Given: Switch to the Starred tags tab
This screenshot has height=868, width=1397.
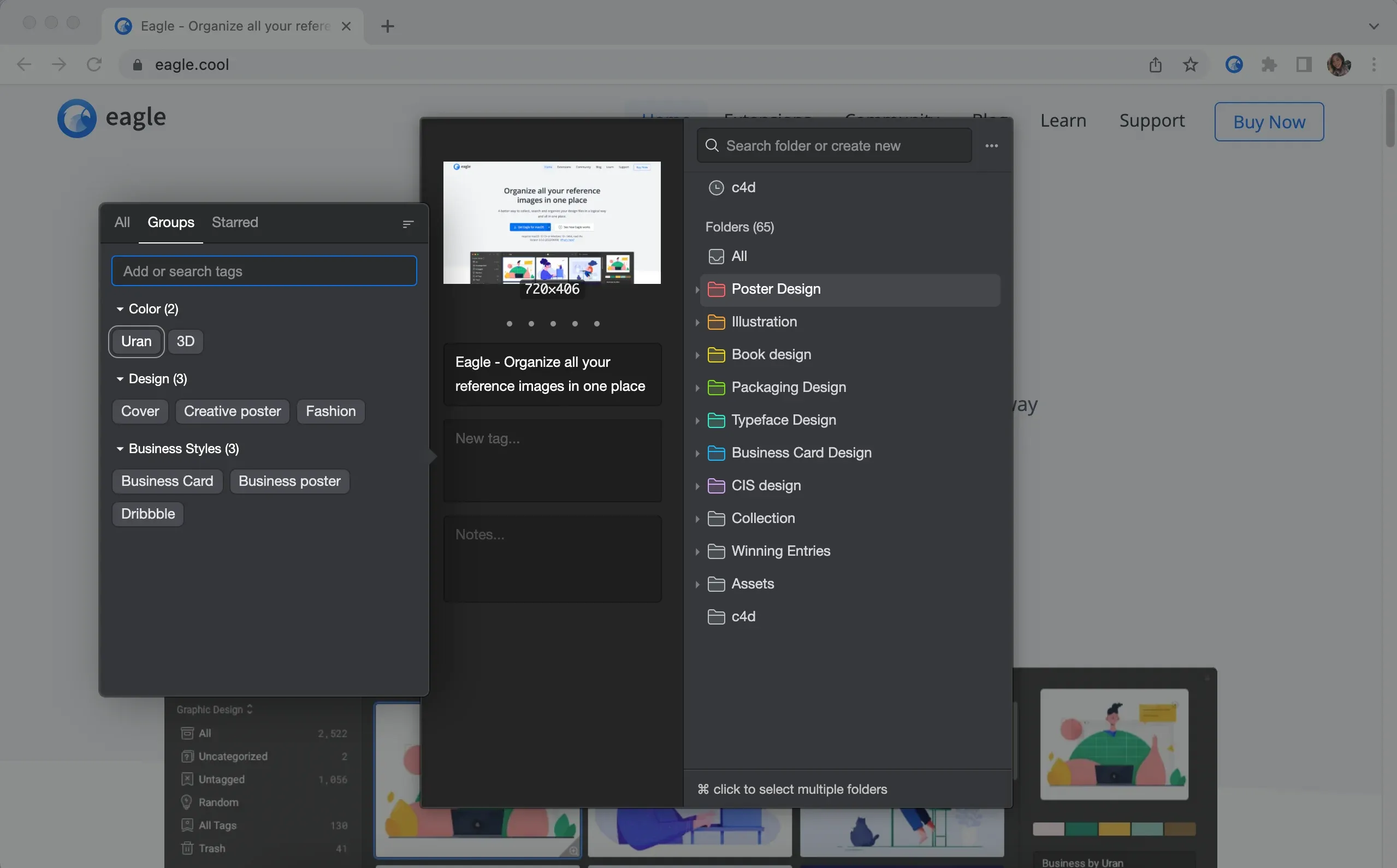Looking at the screenshot, I should click(235, 222).
